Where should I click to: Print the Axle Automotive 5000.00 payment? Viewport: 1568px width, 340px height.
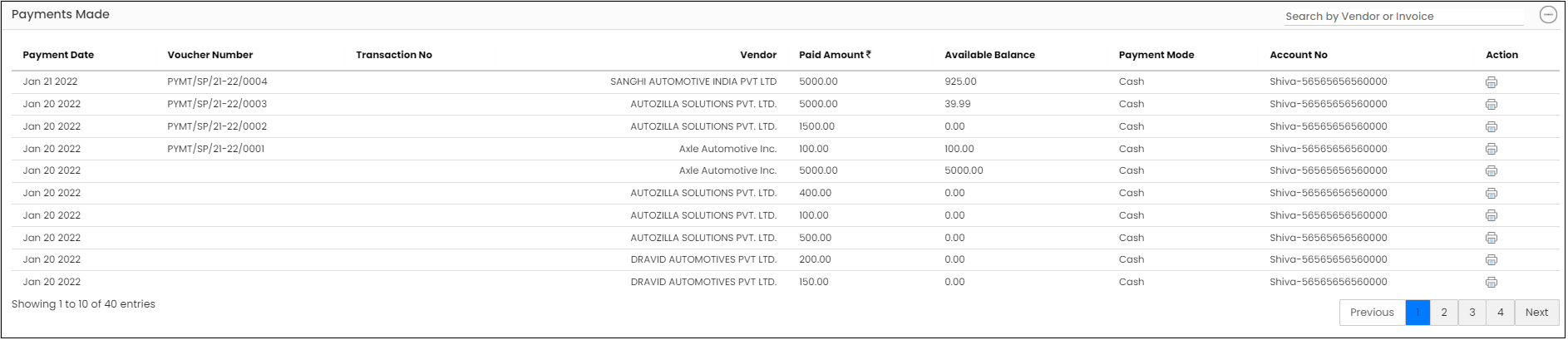click(1492, 171)
